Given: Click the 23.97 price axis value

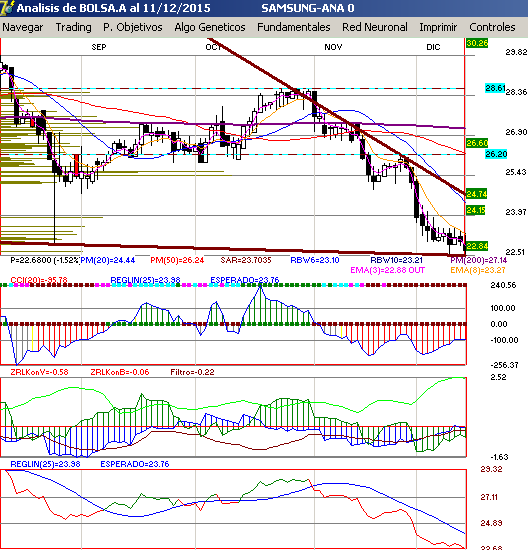Looking at the screenshot, I should tap(516, 212).
